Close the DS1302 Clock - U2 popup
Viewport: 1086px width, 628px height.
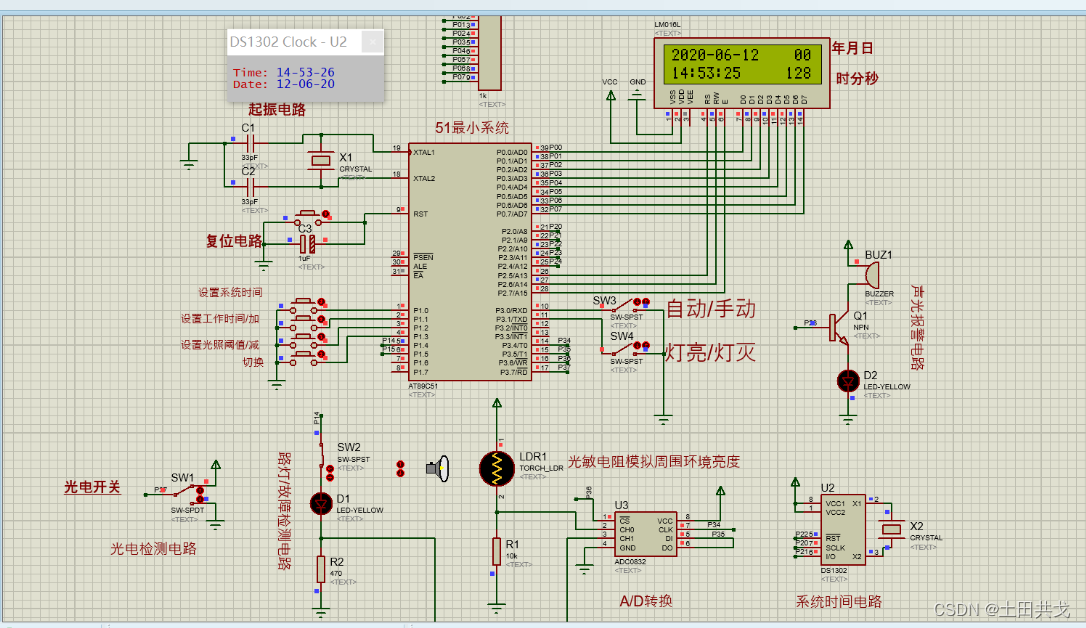373,42
